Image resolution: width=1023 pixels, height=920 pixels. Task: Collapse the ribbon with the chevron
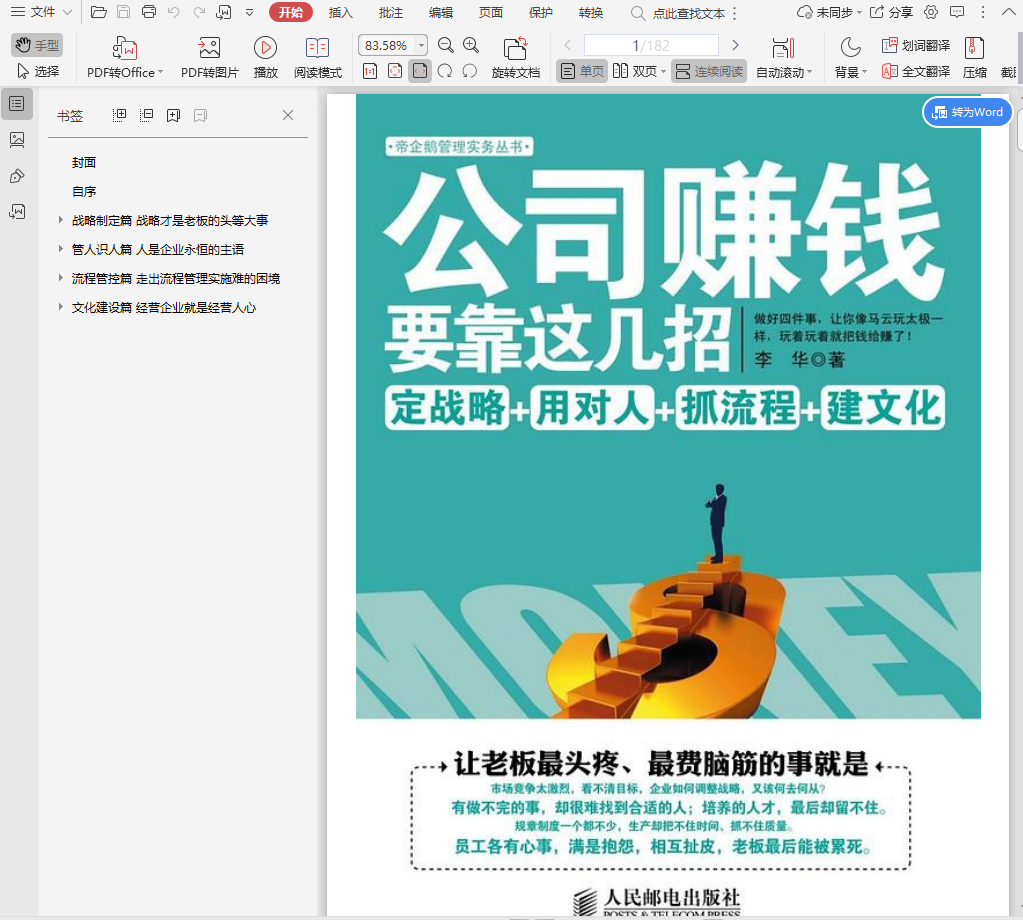coord(1008,12)
